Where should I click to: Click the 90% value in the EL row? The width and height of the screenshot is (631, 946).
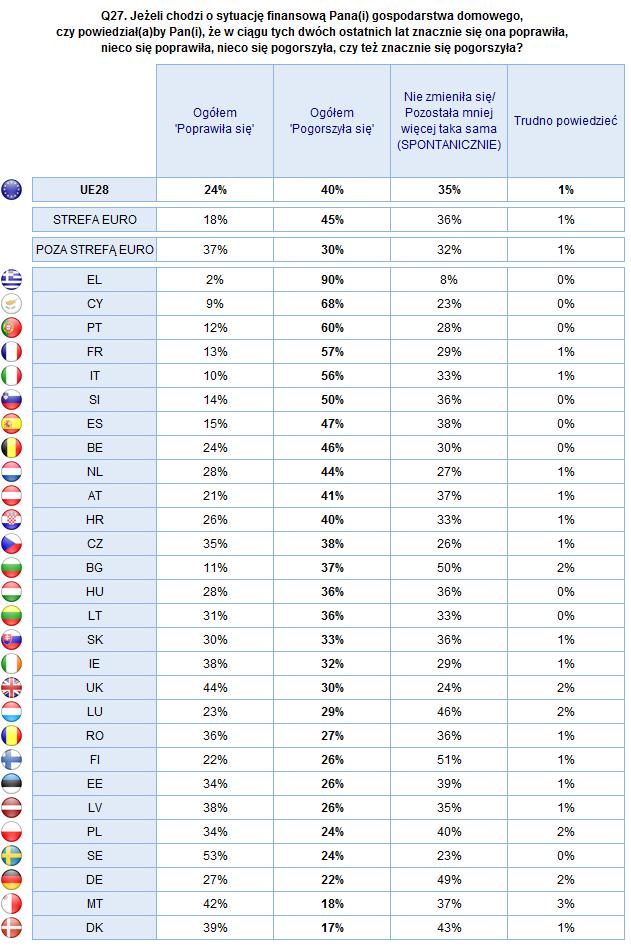pyautogui.click(x=332, y=280)
